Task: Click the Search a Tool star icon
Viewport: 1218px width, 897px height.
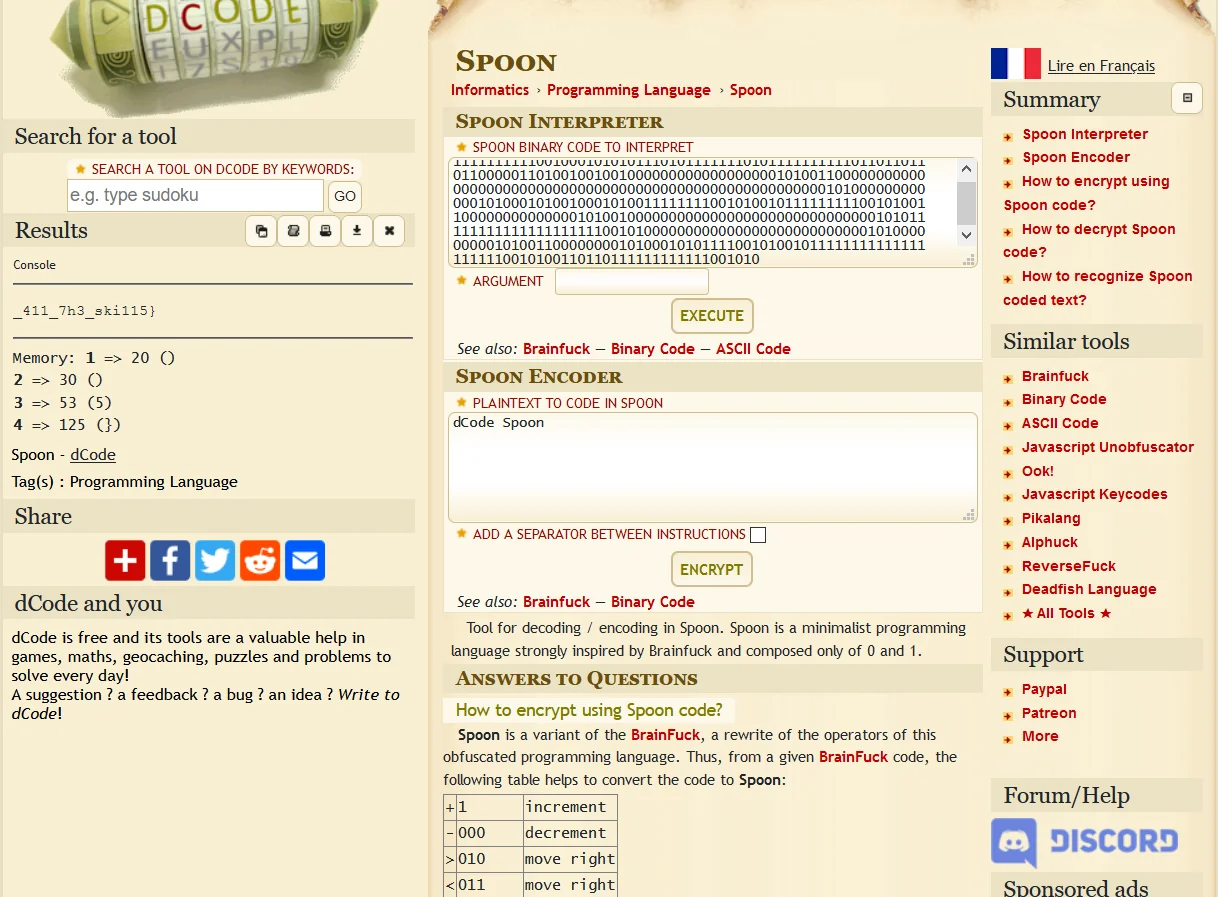Action: 80,169
